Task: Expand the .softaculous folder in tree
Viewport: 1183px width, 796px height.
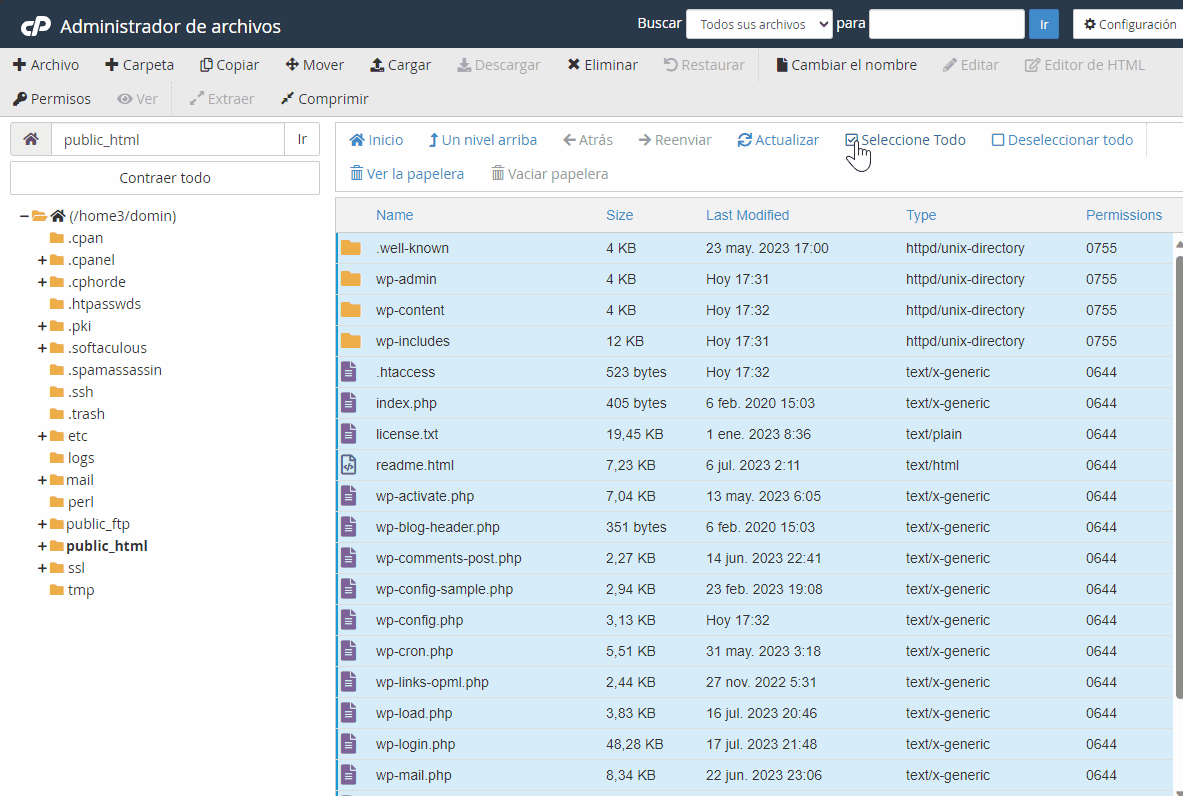Action: [x=42, y=348]
